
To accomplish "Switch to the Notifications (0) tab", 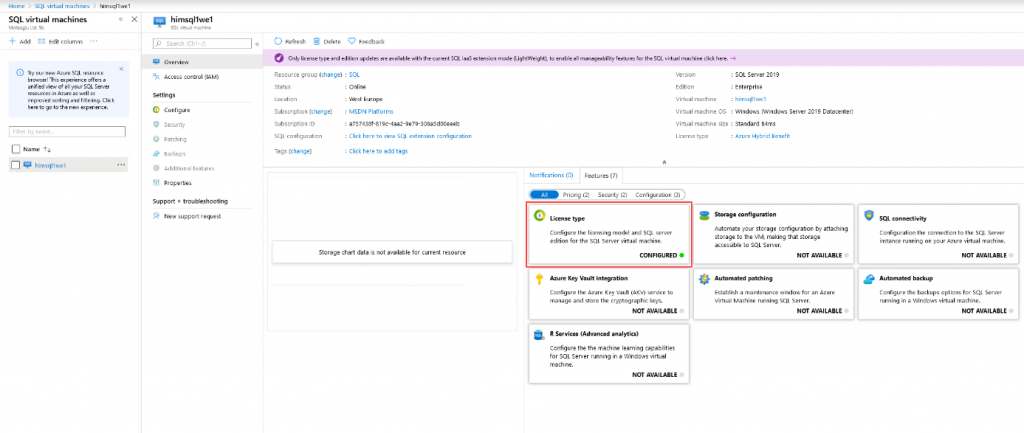I will [551, 175].
